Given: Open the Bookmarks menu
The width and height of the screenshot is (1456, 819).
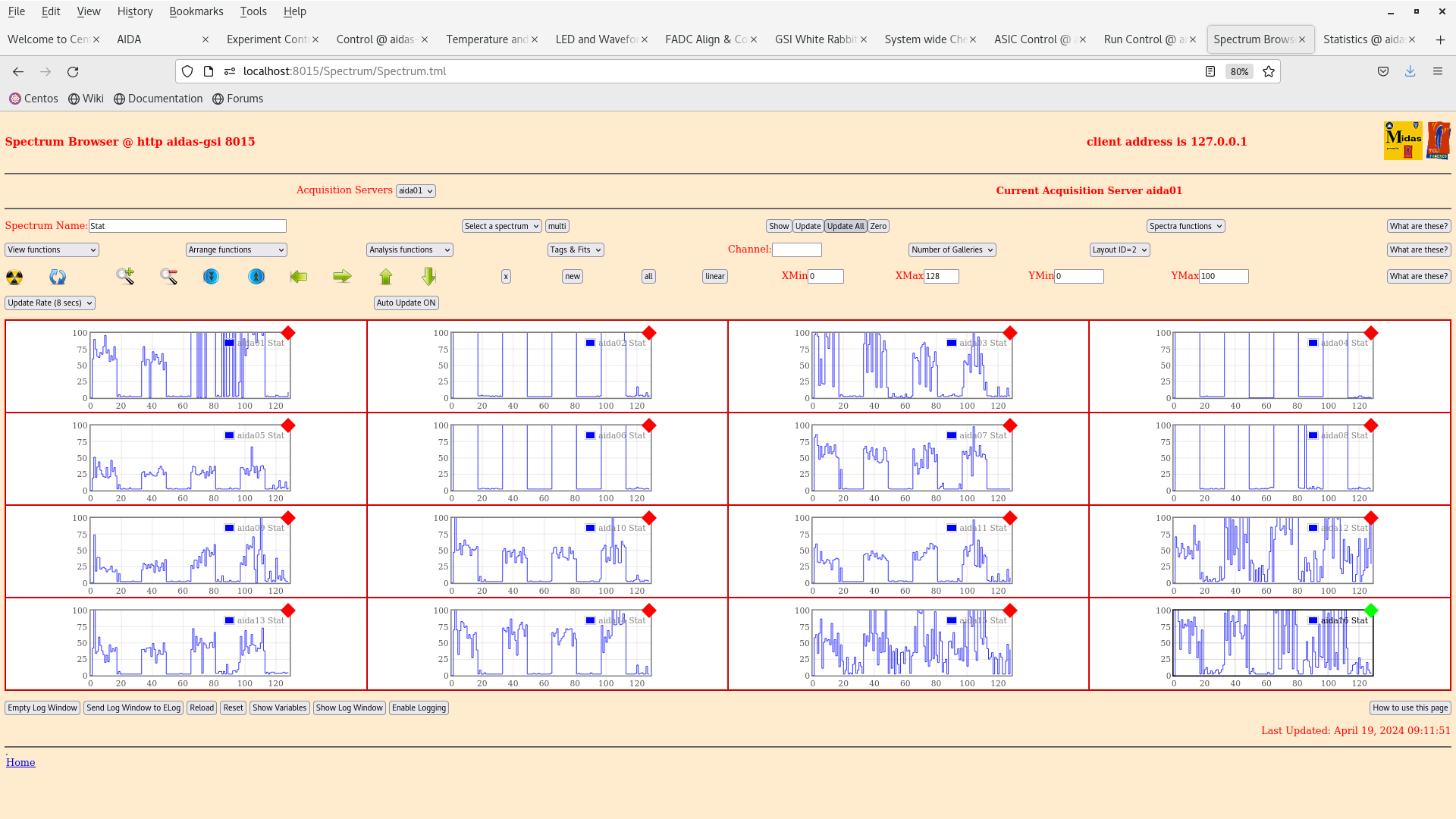Looking at the screenshot, I should point(196,11).
